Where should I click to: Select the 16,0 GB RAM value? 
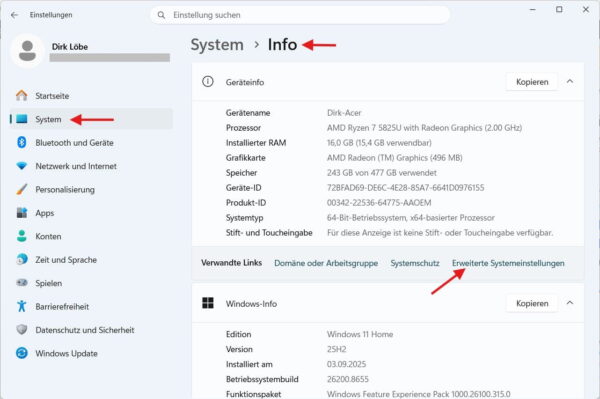[379, 143]
